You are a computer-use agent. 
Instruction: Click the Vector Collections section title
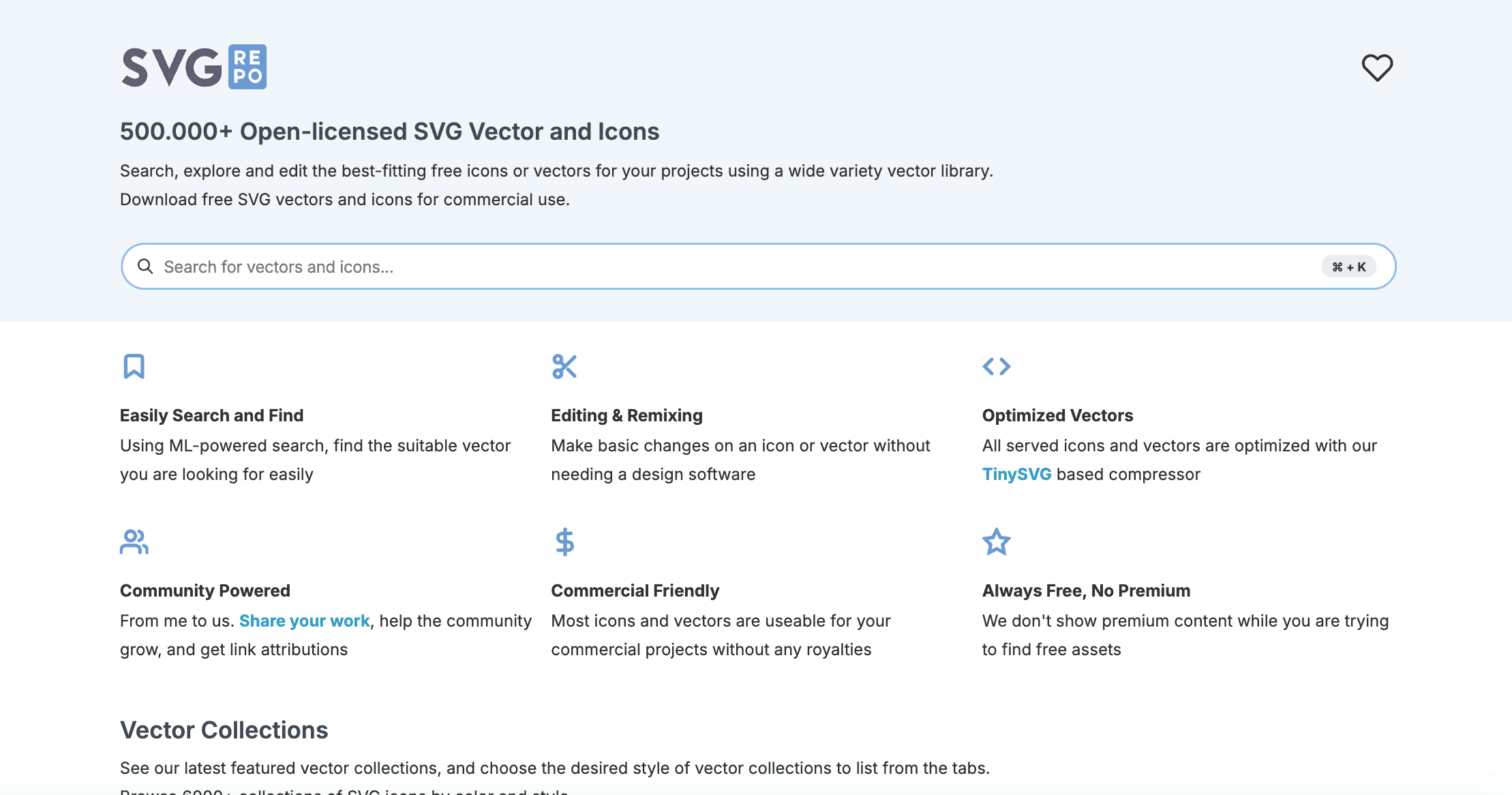pyautogui.click(x=224, y=730)
